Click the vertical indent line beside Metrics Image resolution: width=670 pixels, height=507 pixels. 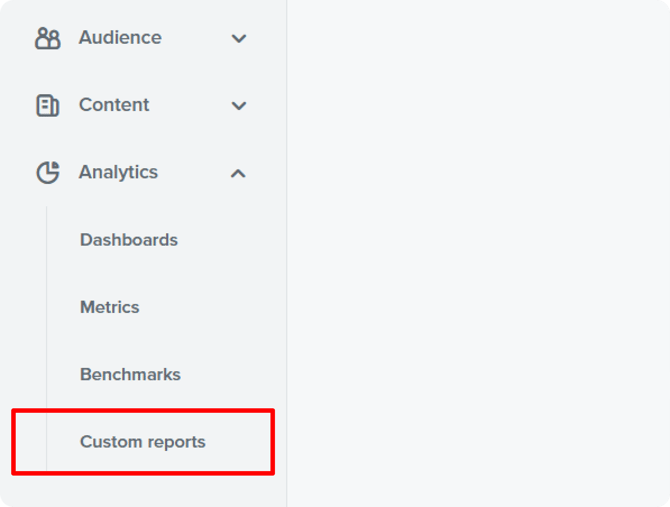(x=46, y=307)
